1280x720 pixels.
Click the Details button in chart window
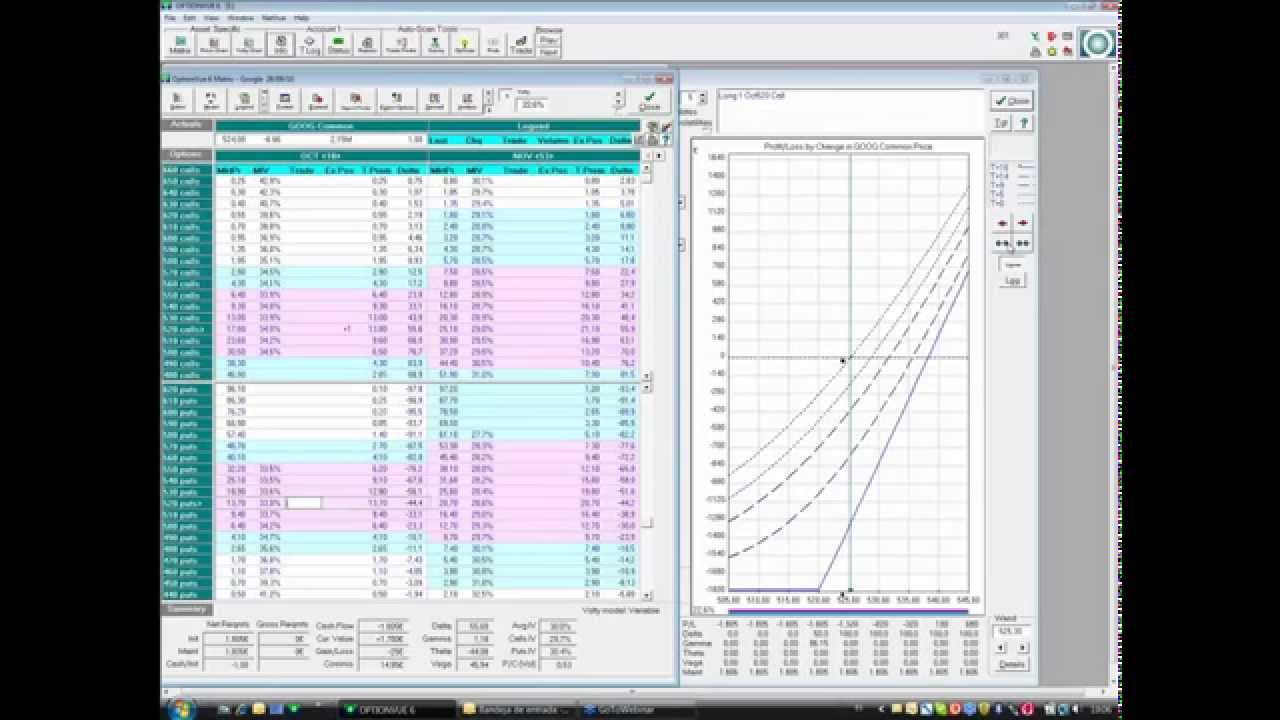tap(1012, 664)
